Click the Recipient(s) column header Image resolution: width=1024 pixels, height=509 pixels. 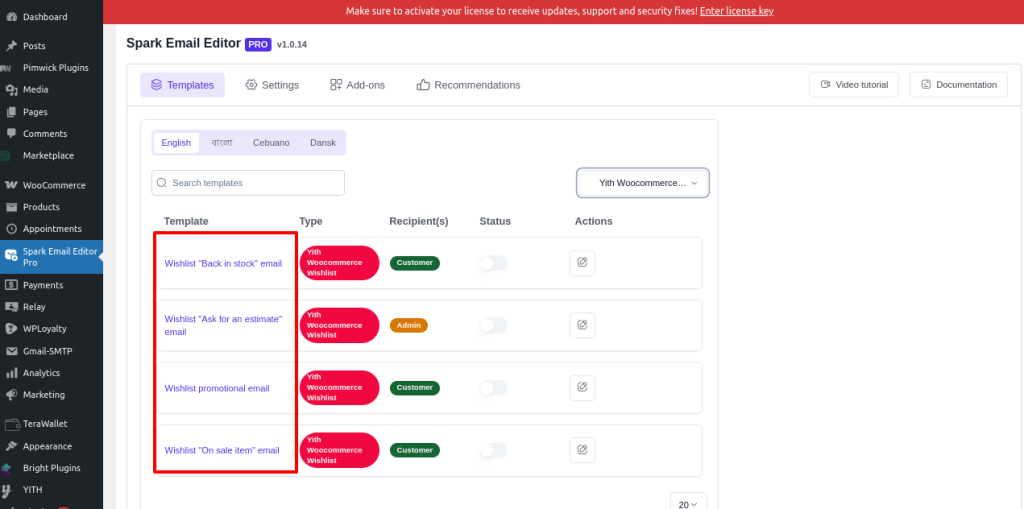[419, 221]
